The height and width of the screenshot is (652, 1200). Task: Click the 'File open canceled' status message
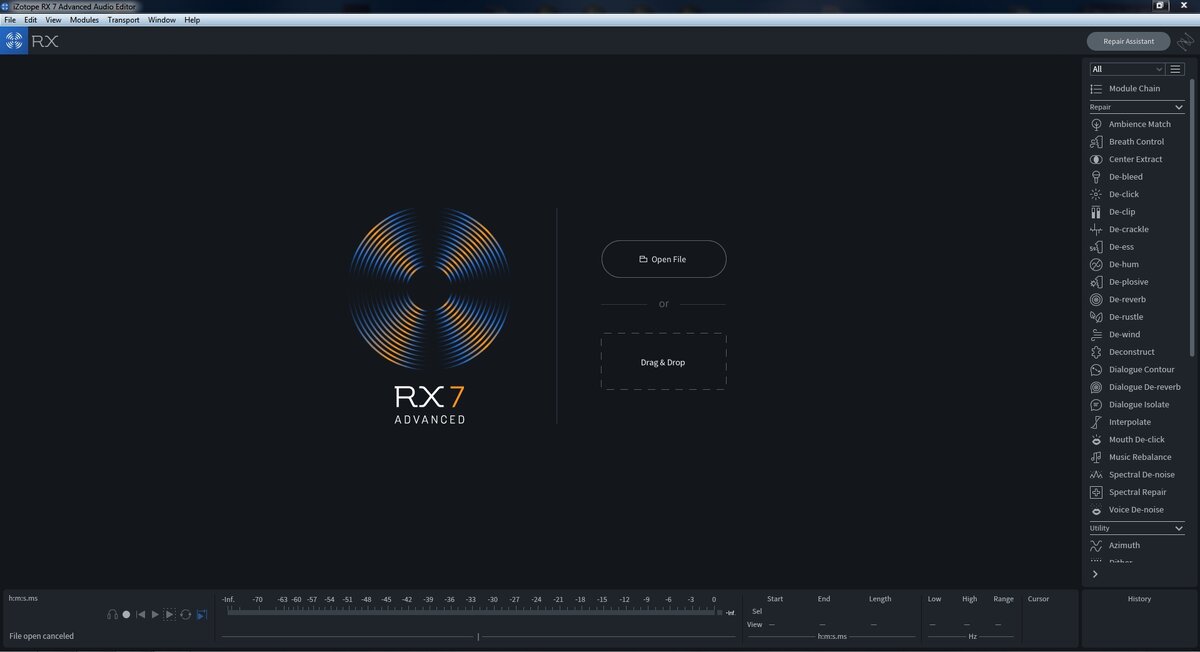point(41,636)
